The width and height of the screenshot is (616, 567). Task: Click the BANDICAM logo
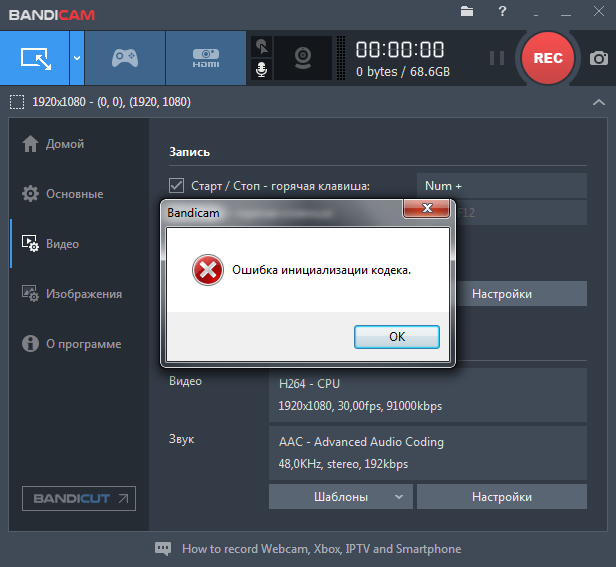[52, 15]
